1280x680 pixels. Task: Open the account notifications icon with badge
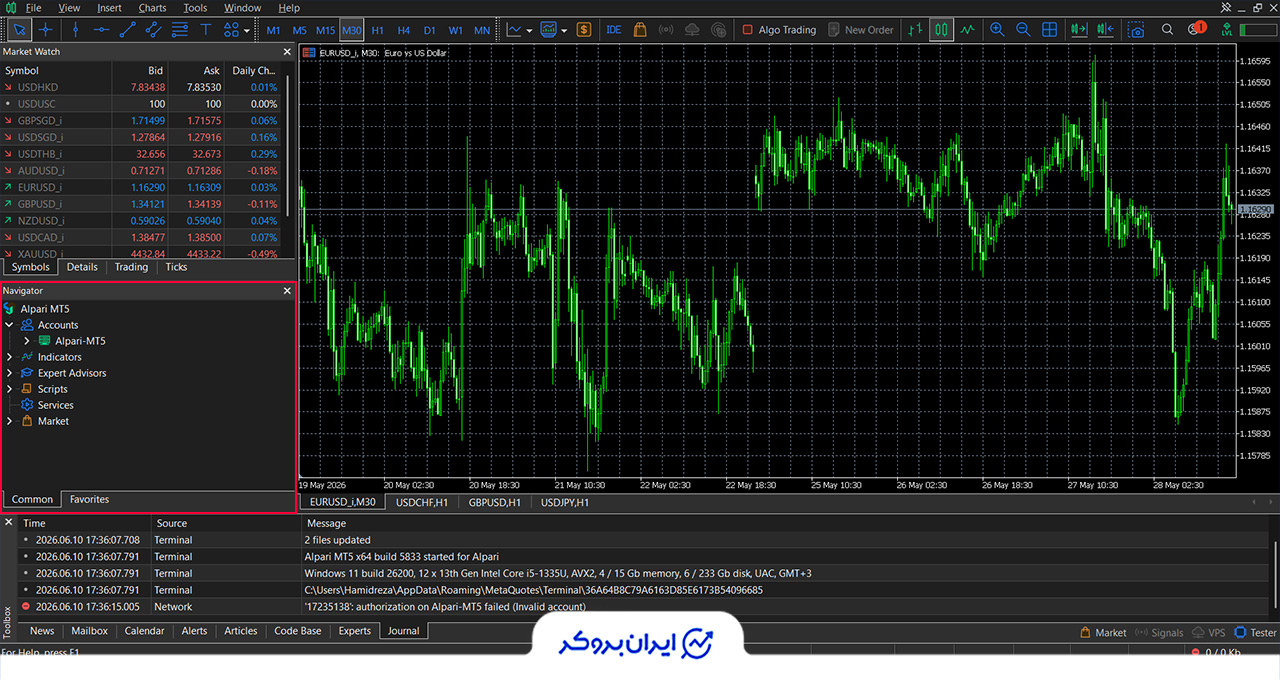(1195, 29)
